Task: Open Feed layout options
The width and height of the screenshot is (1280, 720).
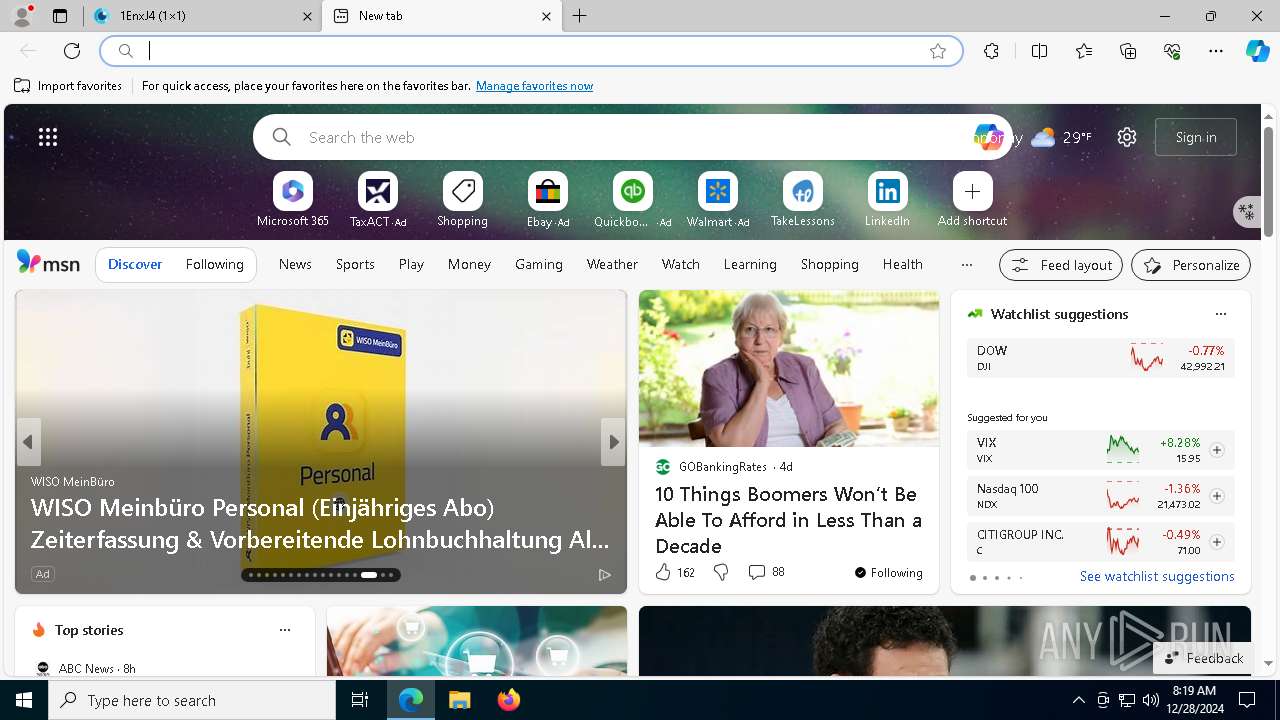Action: coord(1061,265)
